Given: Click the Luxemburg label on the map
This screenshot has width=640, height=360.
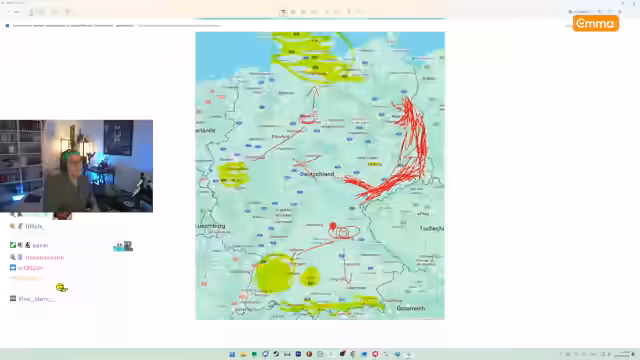Looking at the screenshot, I should [x=210, y=226].
